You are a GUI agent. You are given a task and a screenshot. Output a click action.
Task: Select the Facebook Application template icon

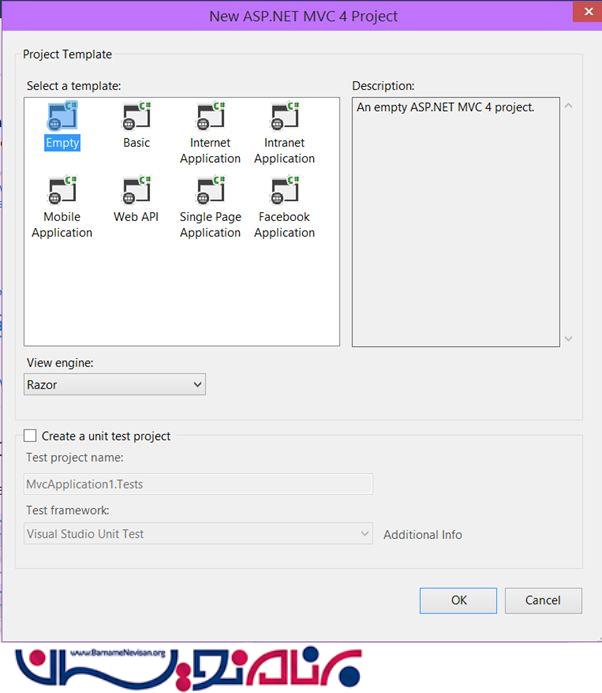[285, 190]
